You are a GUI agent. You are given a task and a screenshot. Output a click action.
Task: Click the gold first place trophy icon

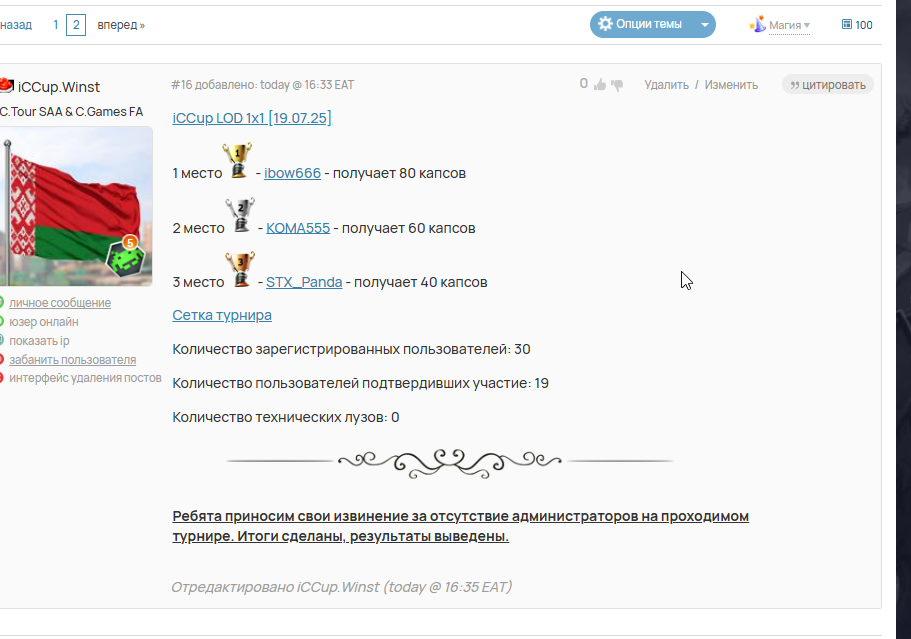(x=237, y=160)
